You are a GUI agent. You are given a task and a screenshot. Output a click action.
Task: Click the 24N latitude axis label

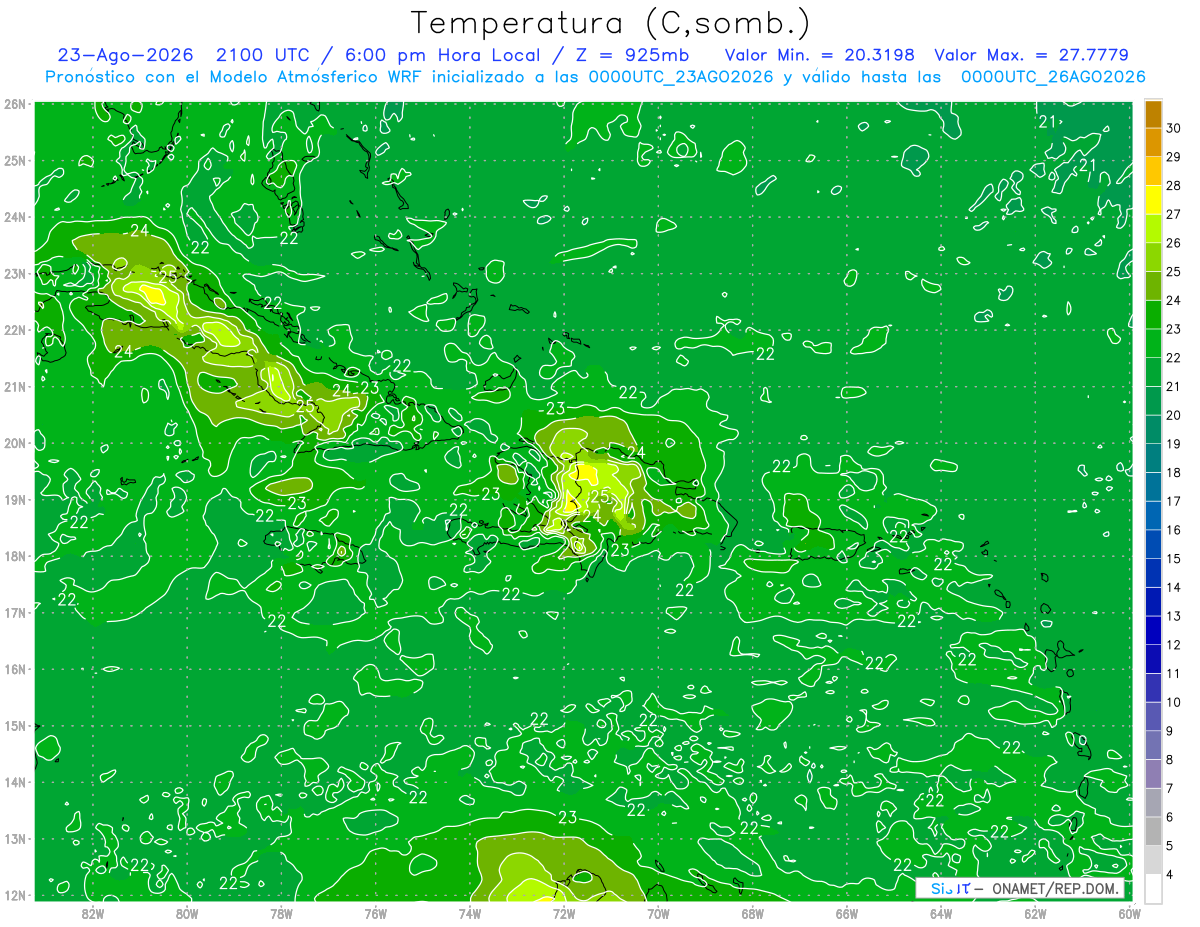[14, 217]
